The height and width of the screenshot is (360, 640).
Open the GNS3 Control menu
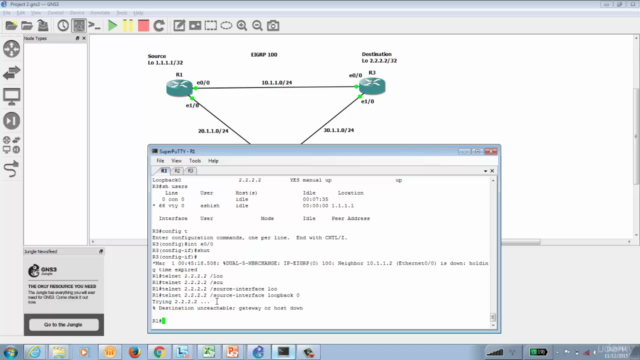tap(55, 13)
